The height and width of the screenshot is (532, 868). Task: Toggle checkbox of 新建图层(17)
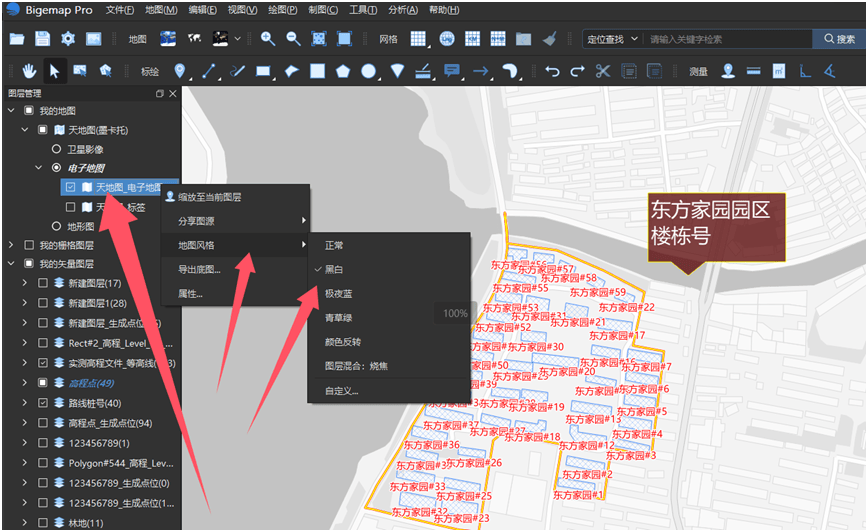[43, 283]
